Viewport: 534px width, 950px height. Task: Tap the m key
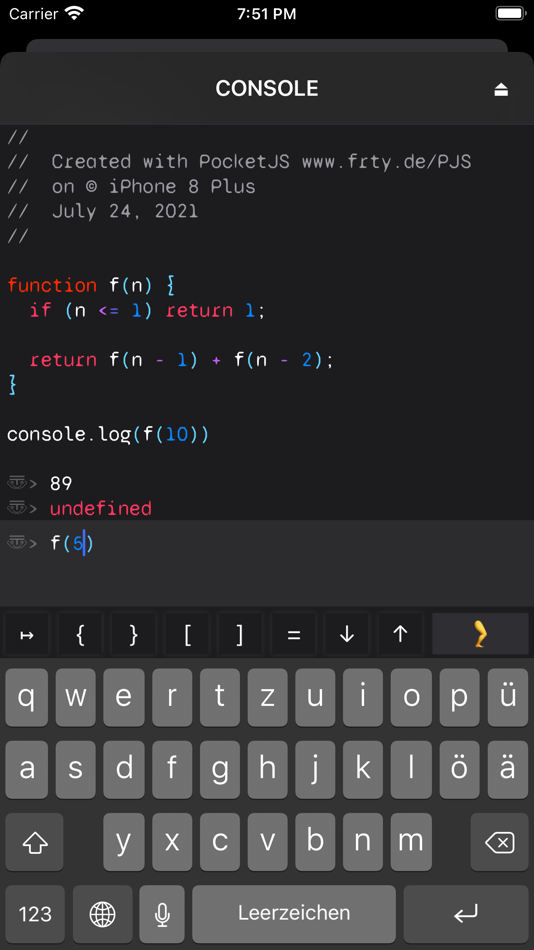pyautogui.click(x=412, y=842)
